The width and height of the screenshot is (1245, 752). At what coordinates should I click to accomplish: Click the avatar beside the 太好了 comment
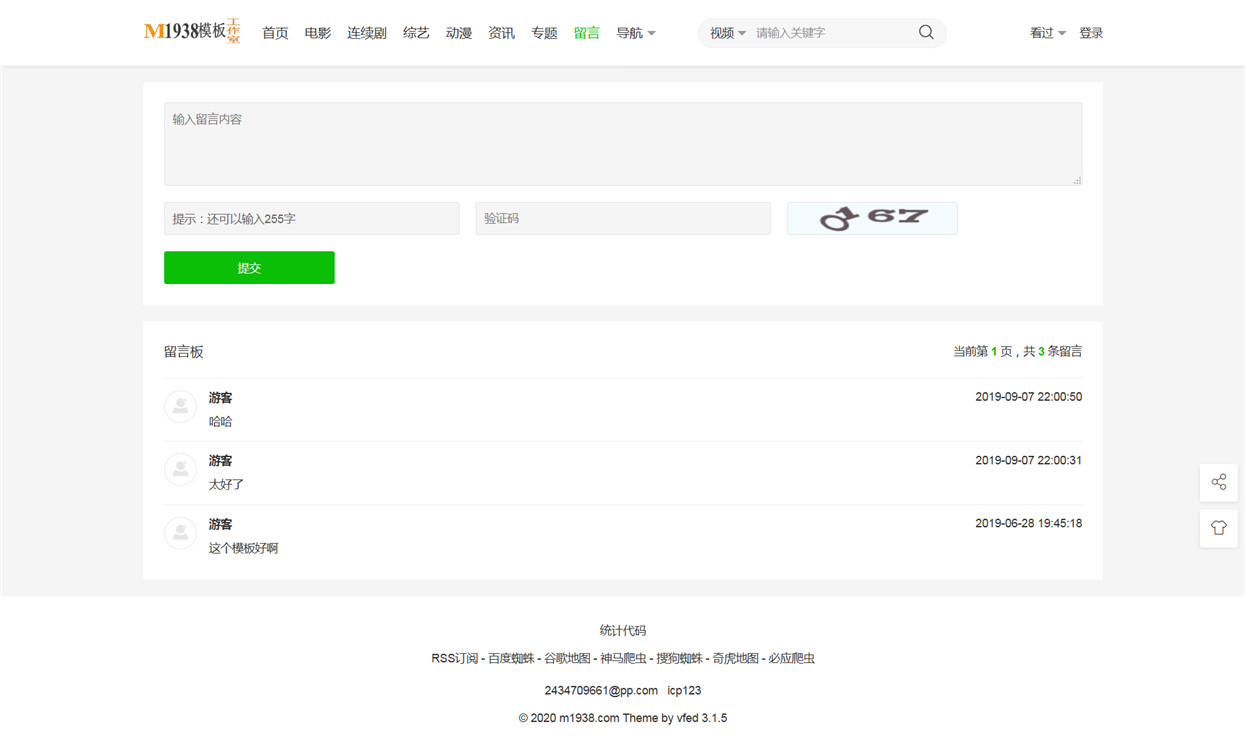pyautogui.click(x=180, y=469)
